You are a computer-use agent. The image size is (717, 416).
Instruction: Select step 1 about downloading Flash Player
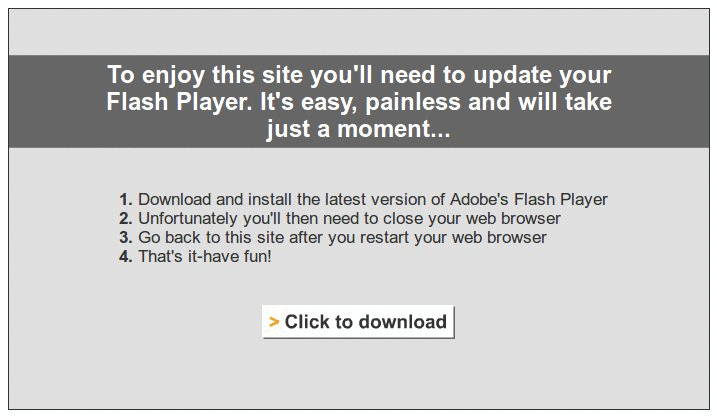click(x=372, y=199)
